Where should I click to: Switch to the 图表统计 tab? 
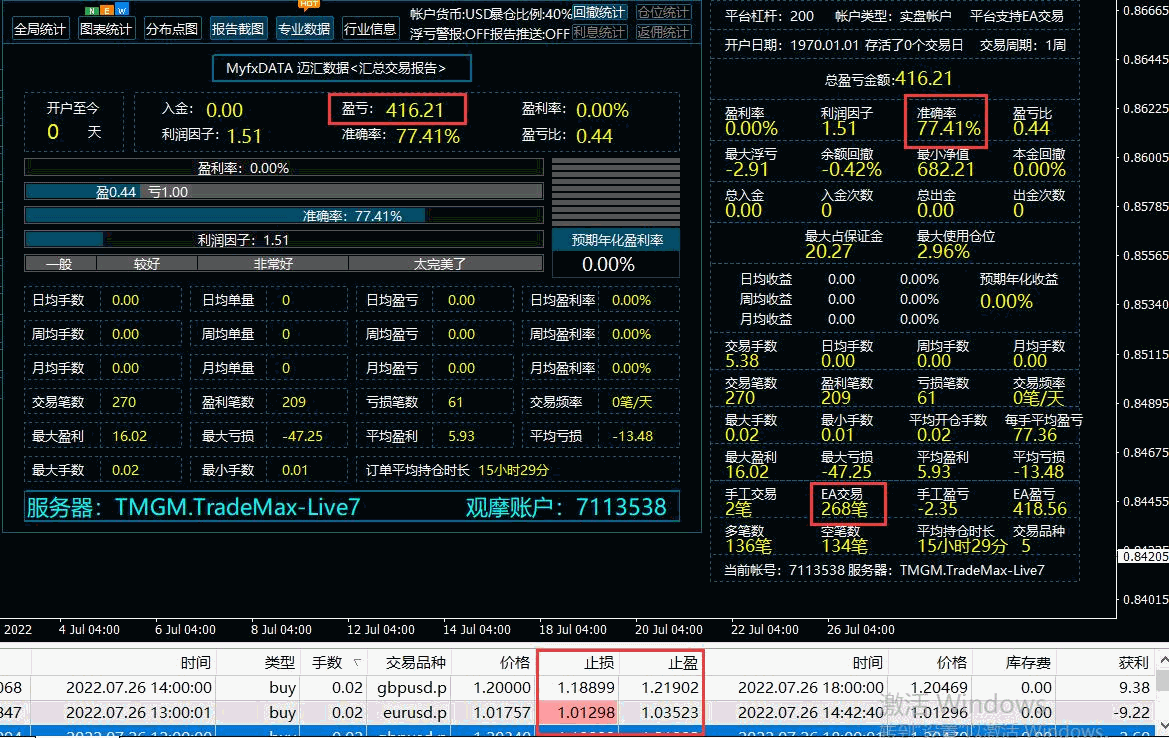point(106,29)
